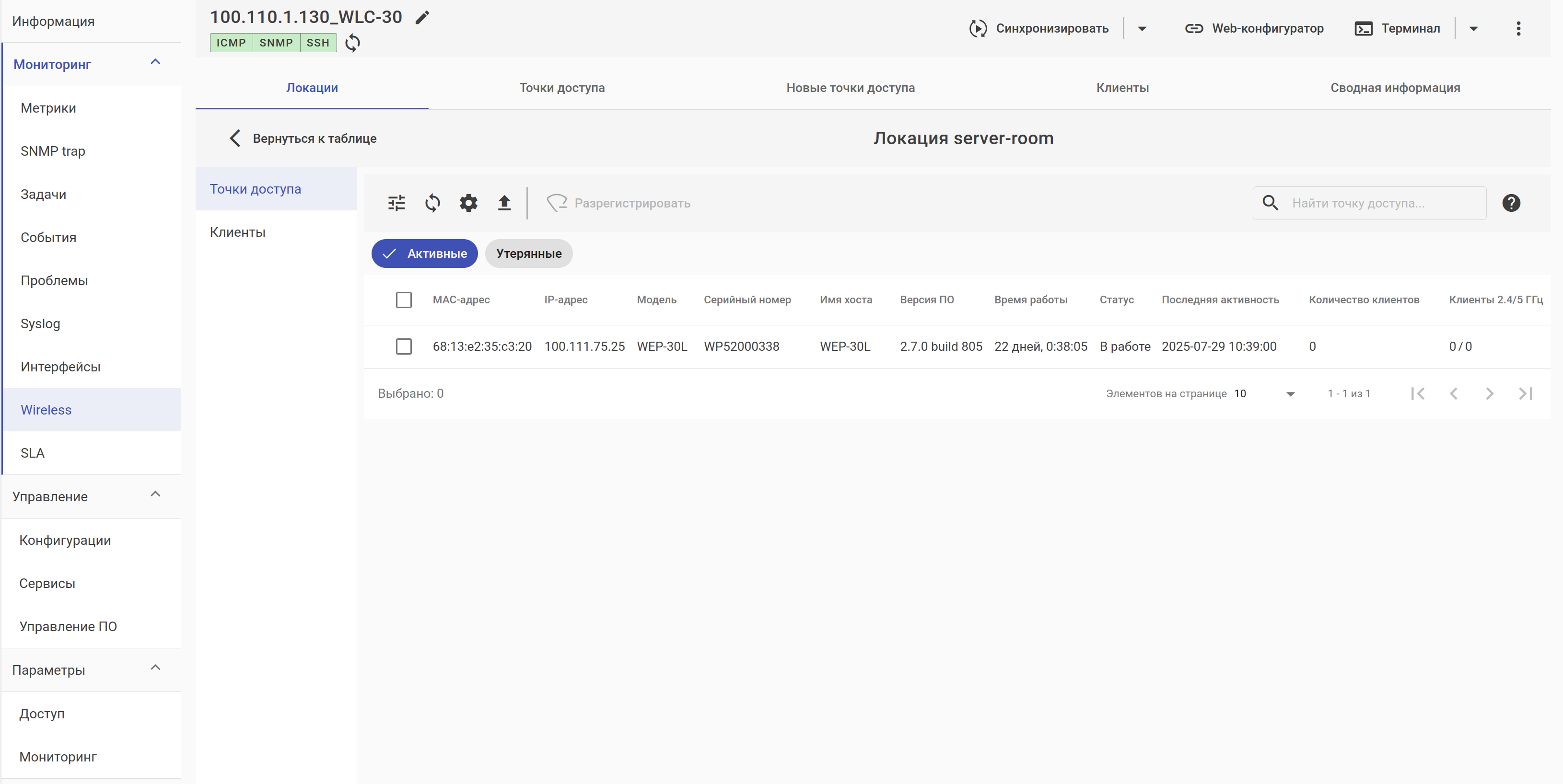Open the items per page dropdown
The width and height of the screenshot is (1563, 784).
click(1264, 394)
